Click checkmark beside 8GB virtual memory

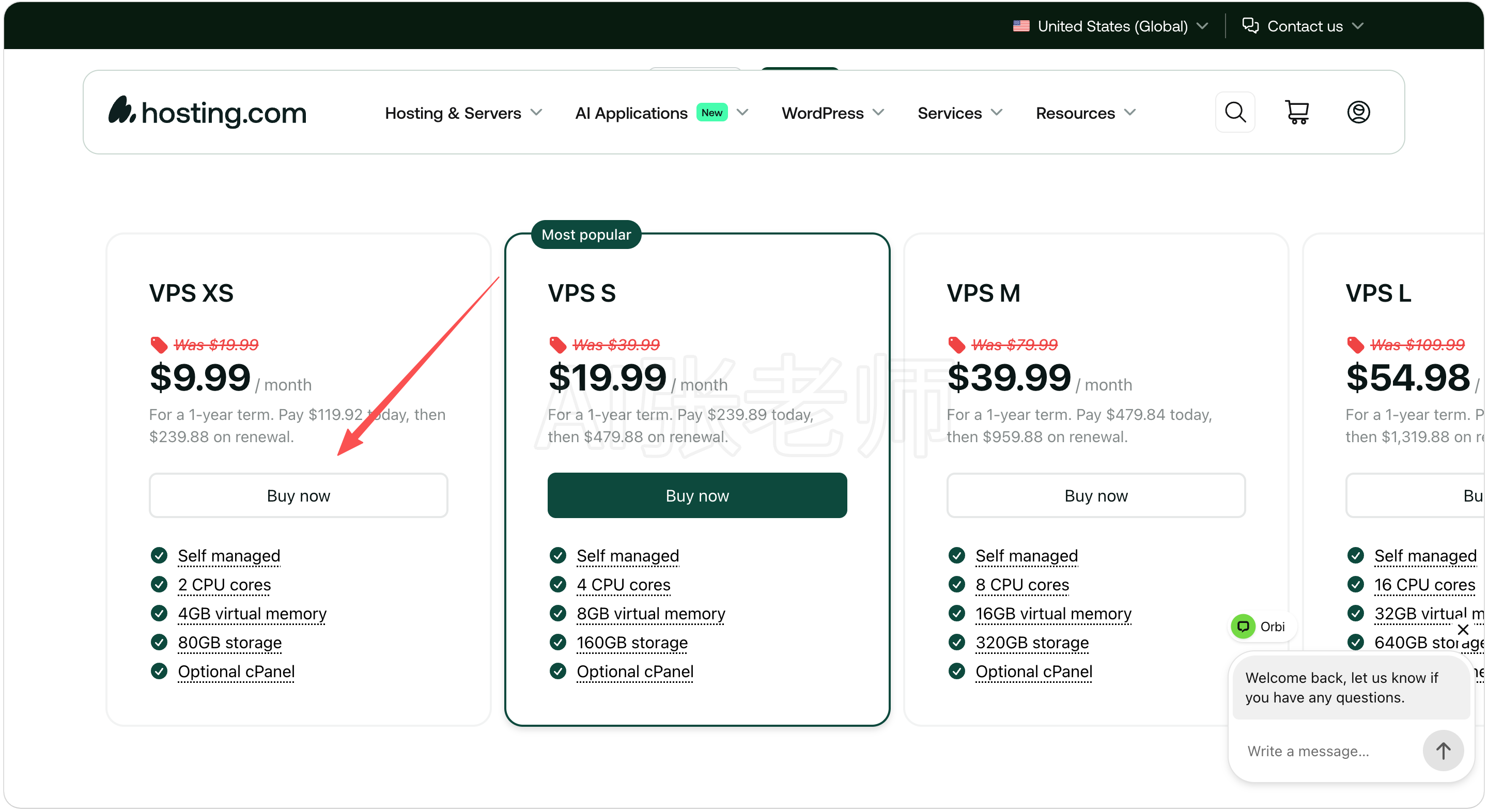point(558,613)
